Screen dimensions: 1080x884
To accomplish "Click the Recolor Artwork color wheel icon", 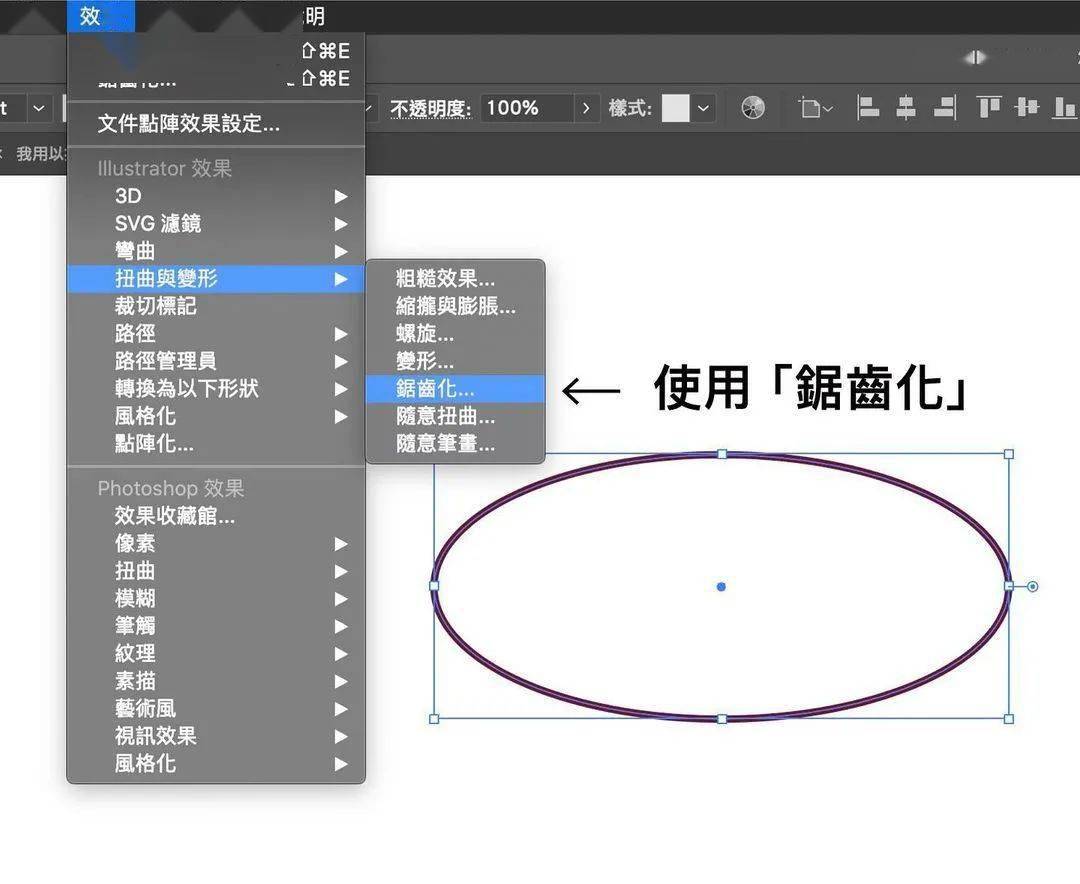I will 753,108.
